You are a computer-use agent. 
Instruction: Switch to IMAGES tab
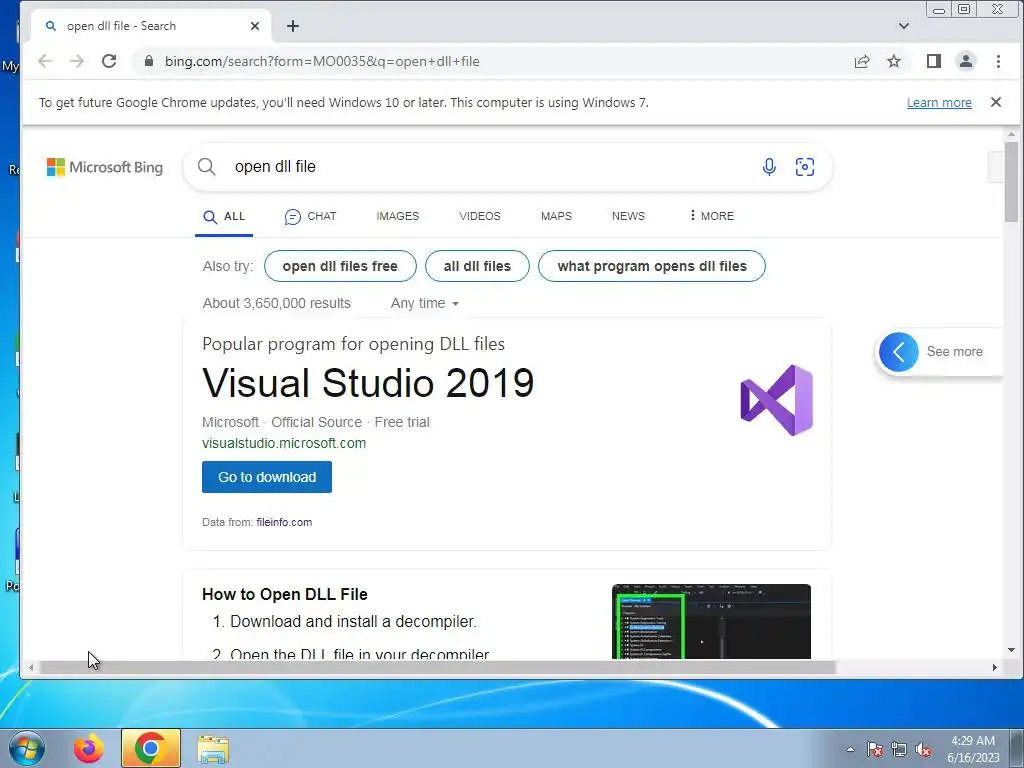coord(398,216)
